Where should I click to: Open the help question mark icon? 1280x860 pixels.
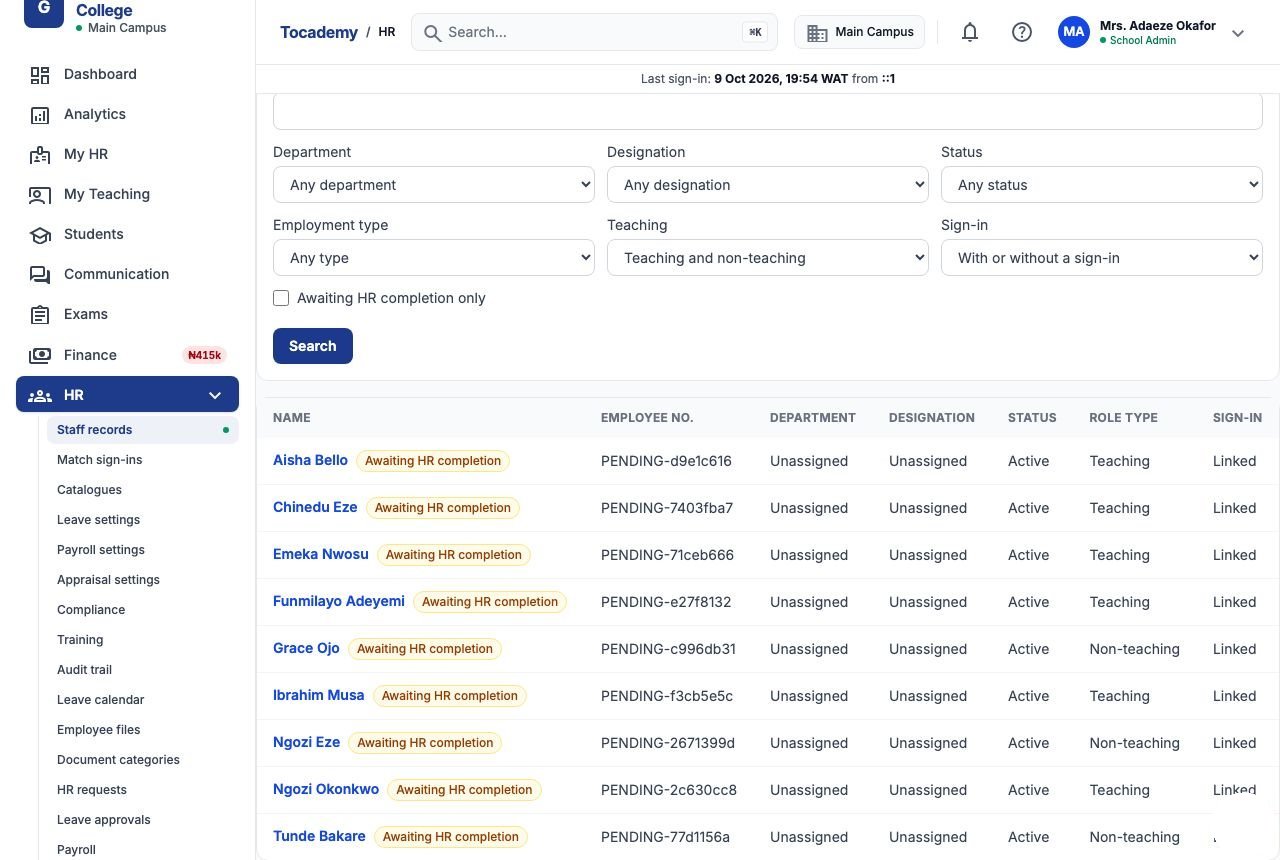point(1022,32)
